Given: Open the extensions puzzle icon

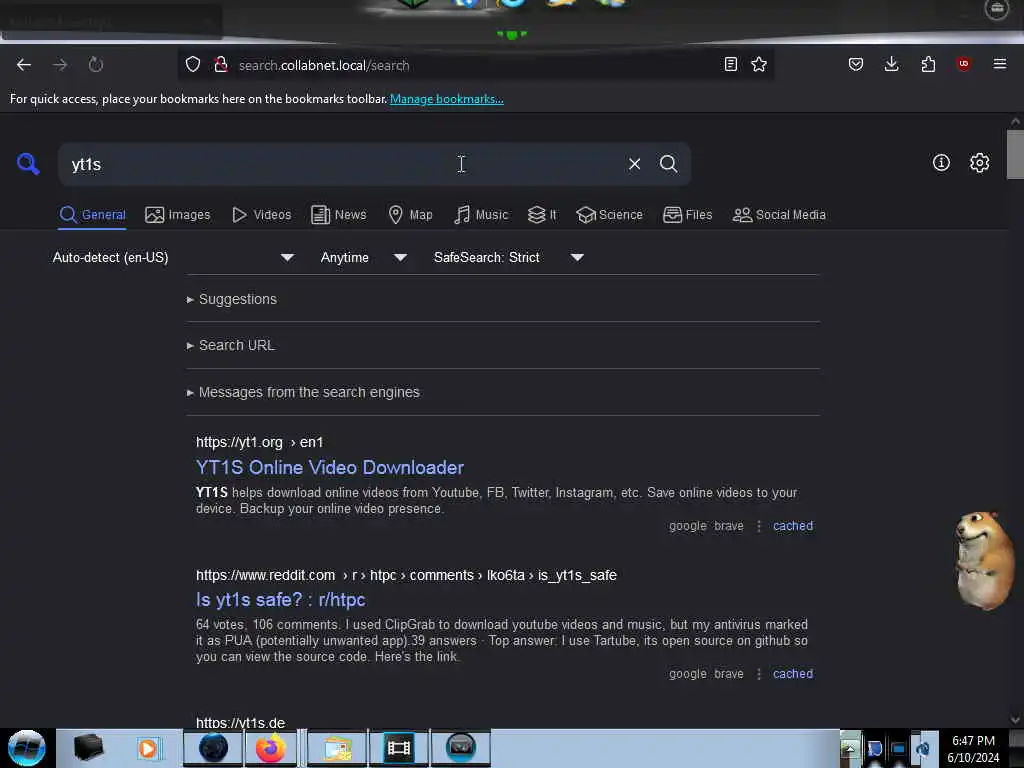Looking at the screenshot, I should point(928,64).
